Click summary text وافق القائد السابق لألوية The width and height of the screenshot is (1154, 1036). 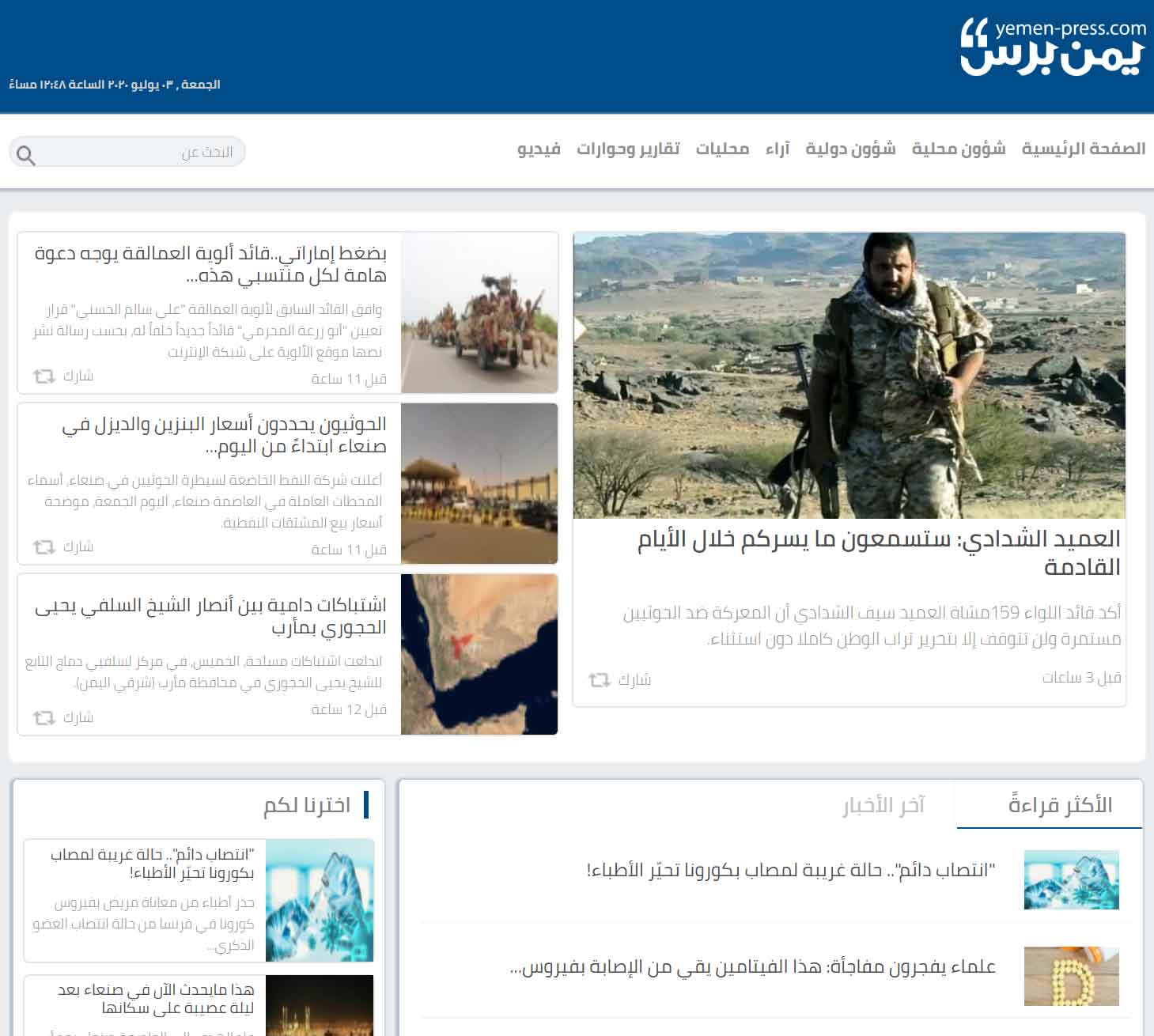click(207, 331)
